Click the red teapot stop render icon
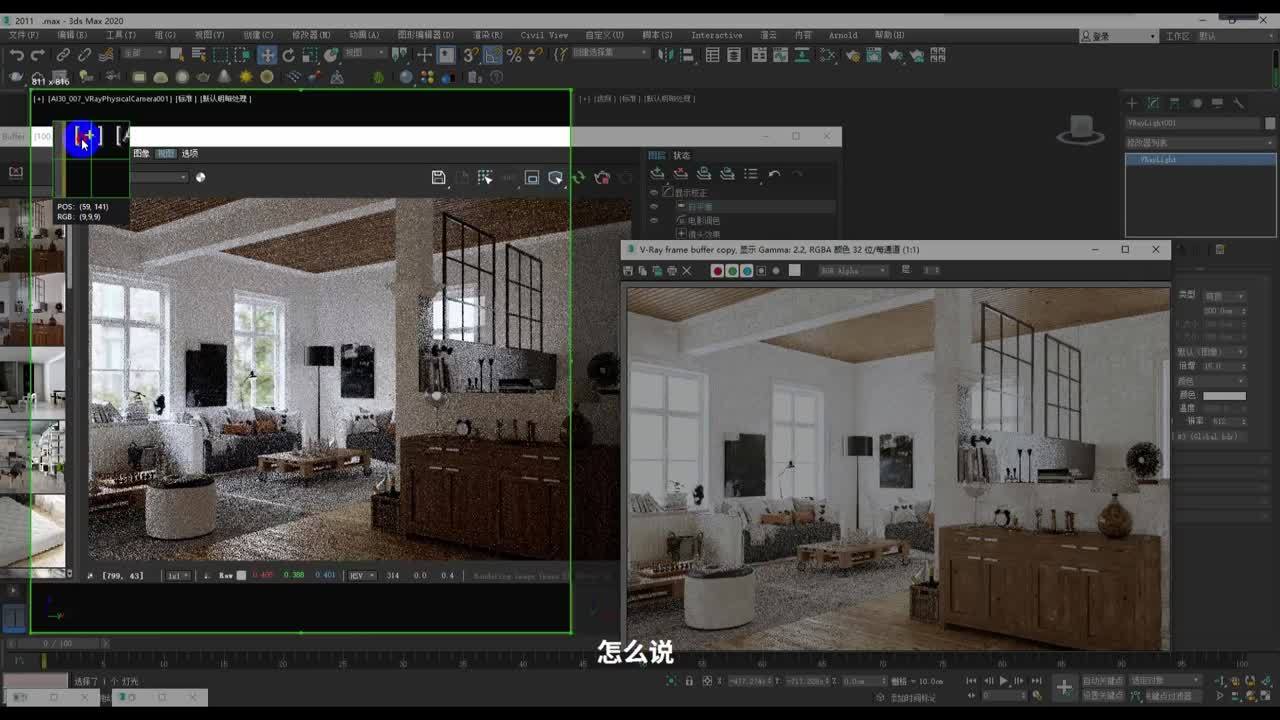Image resolution: width=1280 pixels, height=720 pixels. pyautogui.click(x=602, y=177)
